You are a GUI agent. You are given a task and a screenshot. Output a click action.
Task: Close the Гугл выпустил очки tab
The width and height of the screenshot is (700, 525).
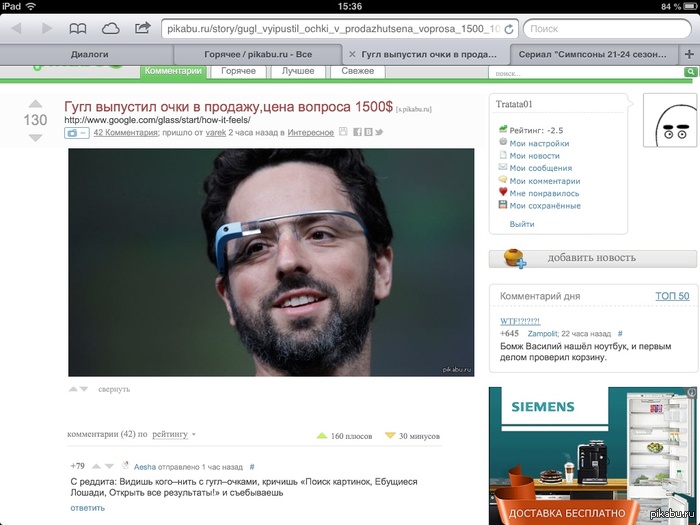(352, 54)
